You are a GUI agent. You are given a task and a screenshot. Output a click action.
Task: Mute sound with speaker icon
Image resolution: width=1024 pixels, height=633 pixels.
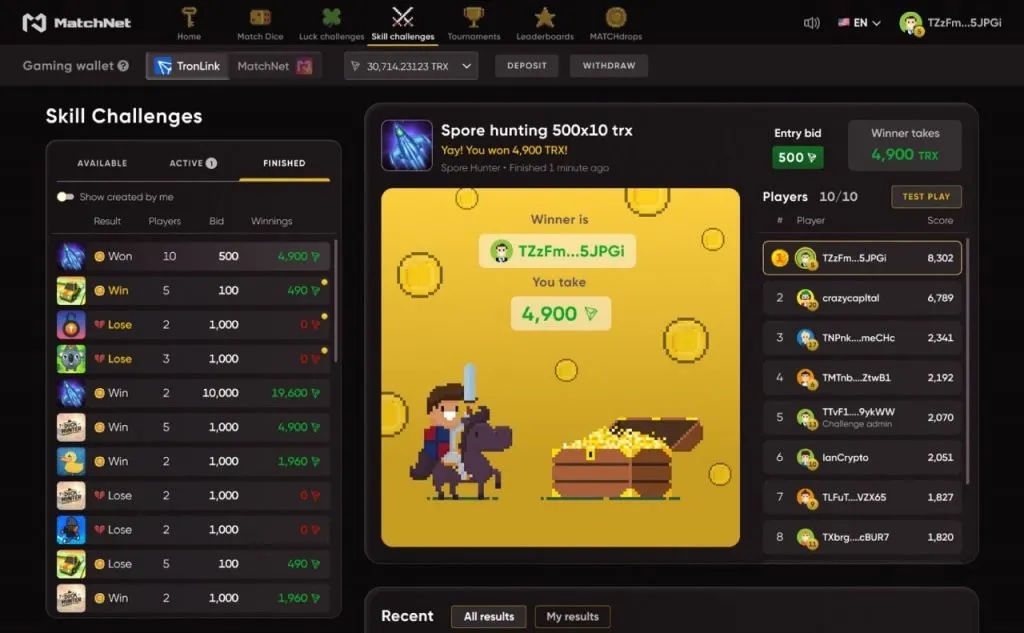tap(811, 23)
